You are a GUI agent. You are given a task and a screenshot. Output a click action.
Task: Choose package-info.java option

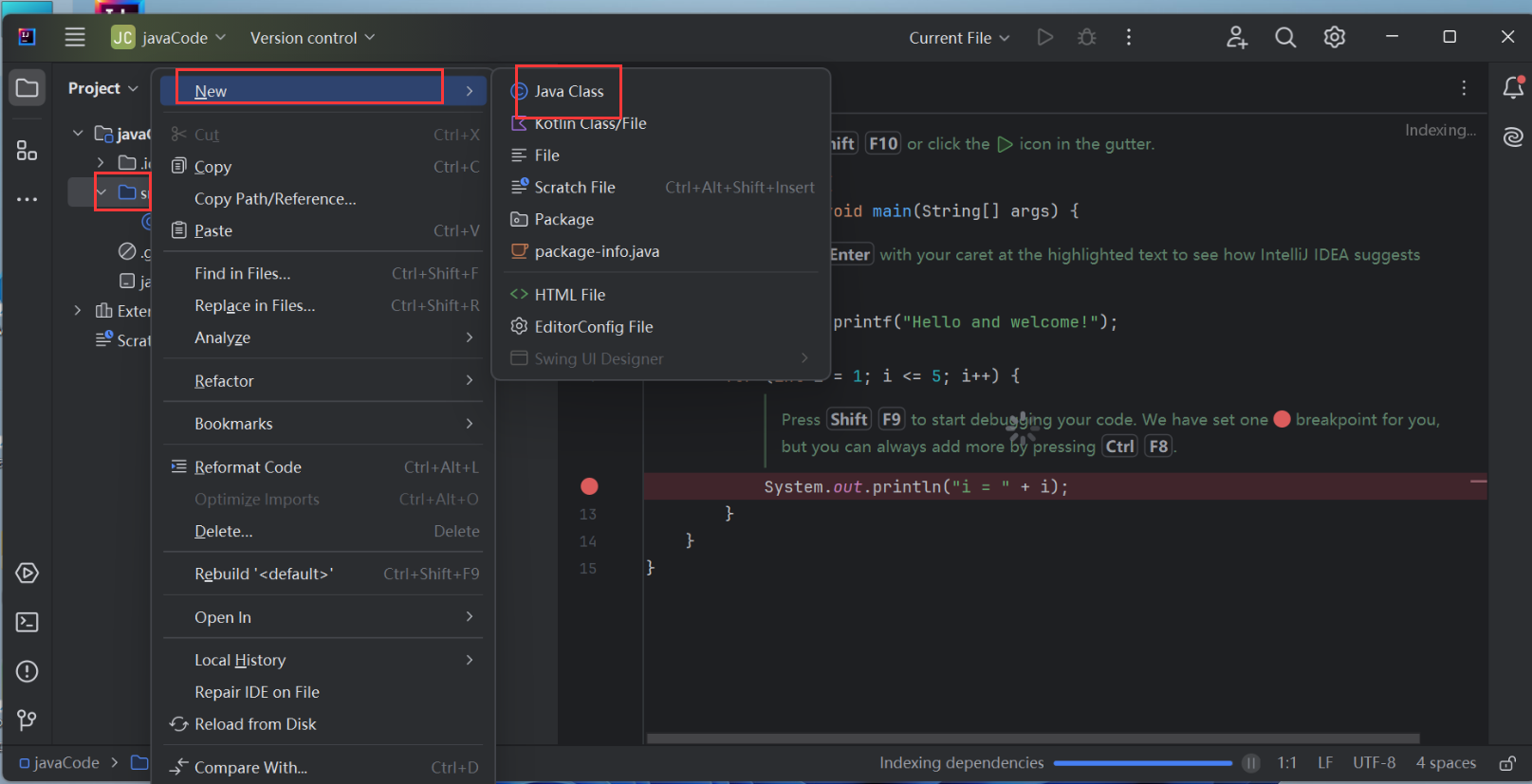tap(661, 251)
